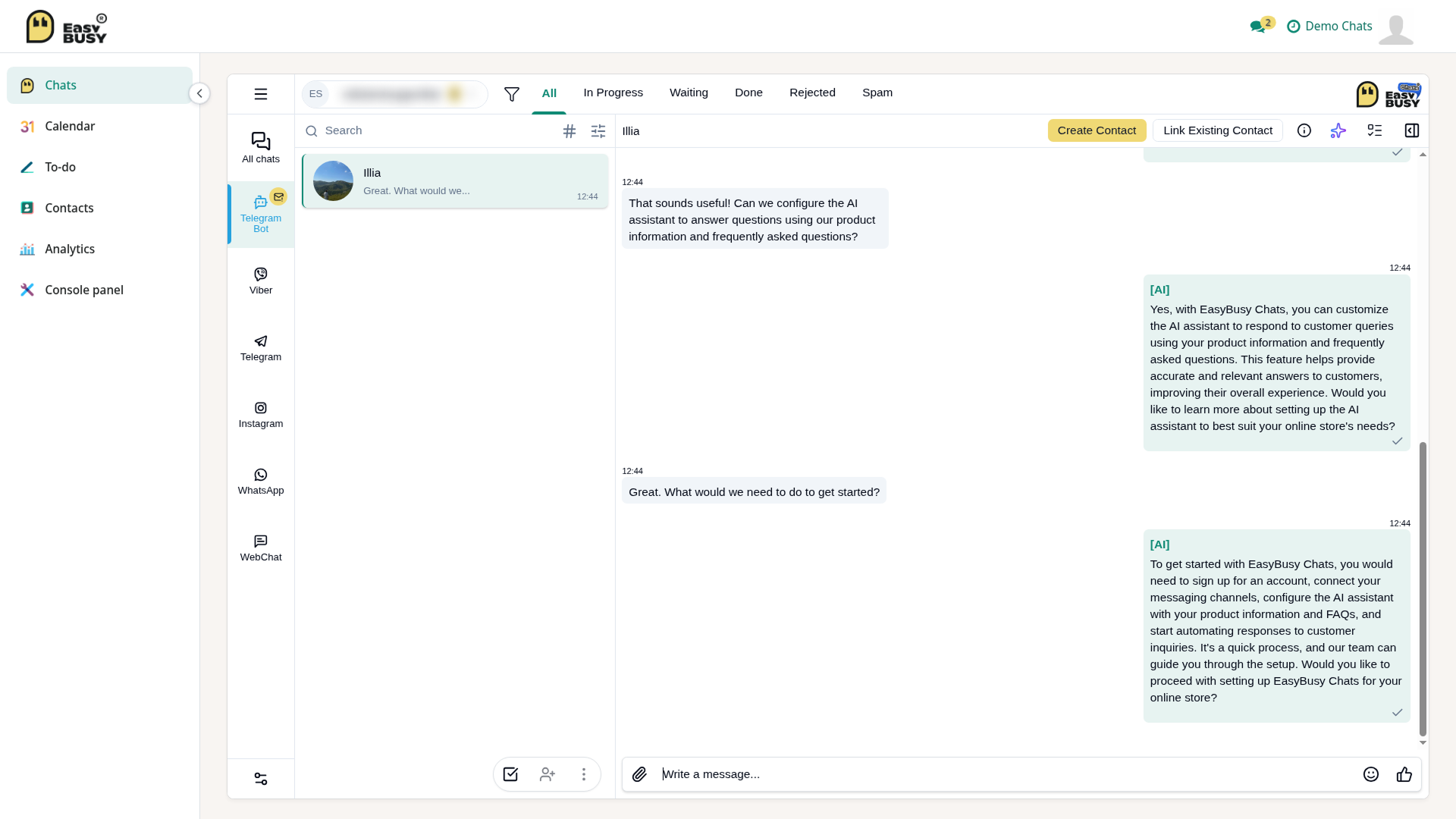Image resolution: width=1456 pixels, height=819 pixels.
Task: Click the Create Contact button
Action: point(1097,130)
